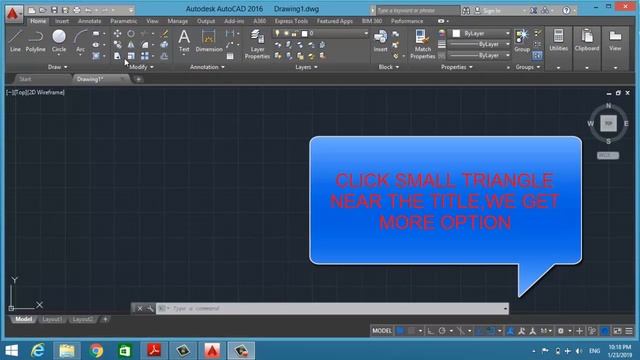640x360 pixels.
Task: Open the Manage ribbon tab
Action: (178, 21)
